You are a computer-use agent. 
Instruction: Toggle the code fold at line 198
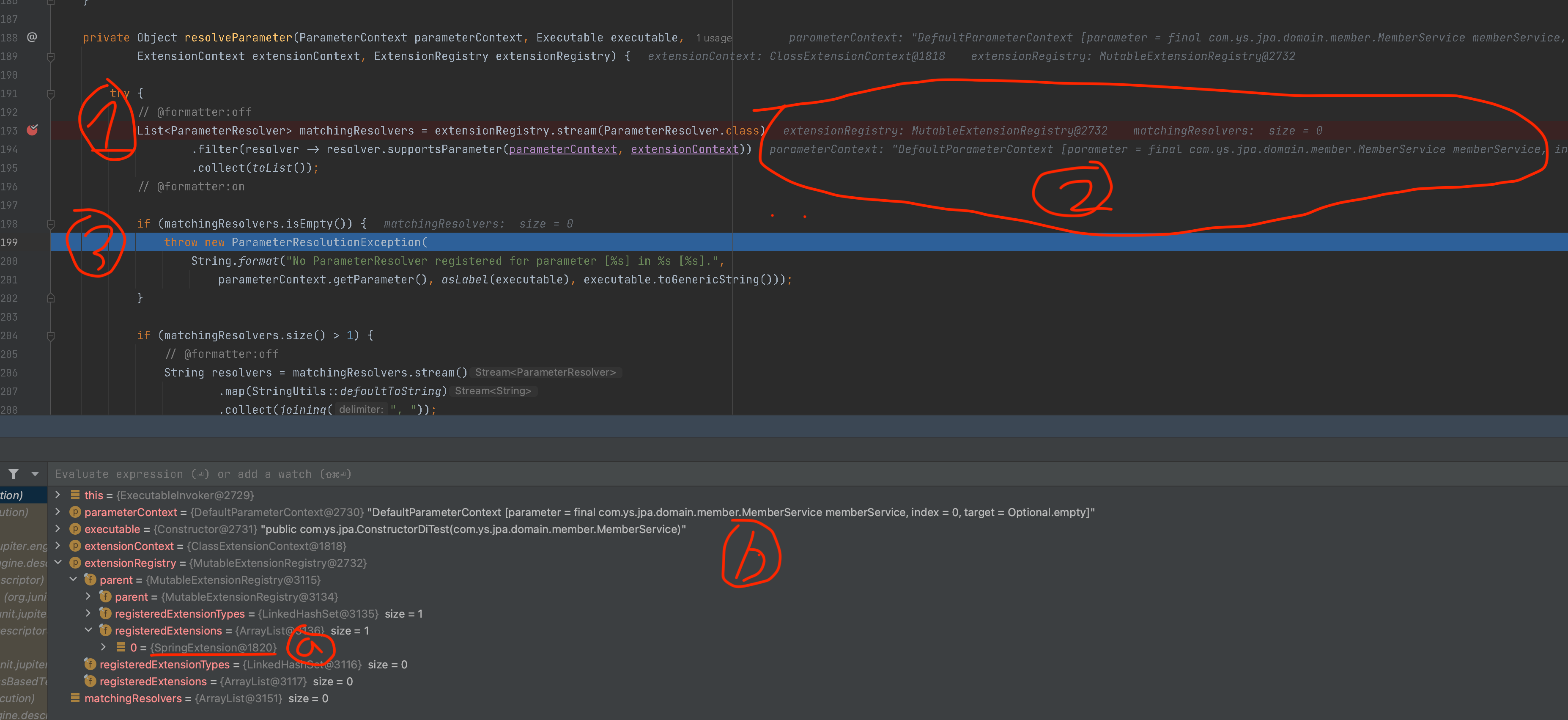[x=51, y=223]
